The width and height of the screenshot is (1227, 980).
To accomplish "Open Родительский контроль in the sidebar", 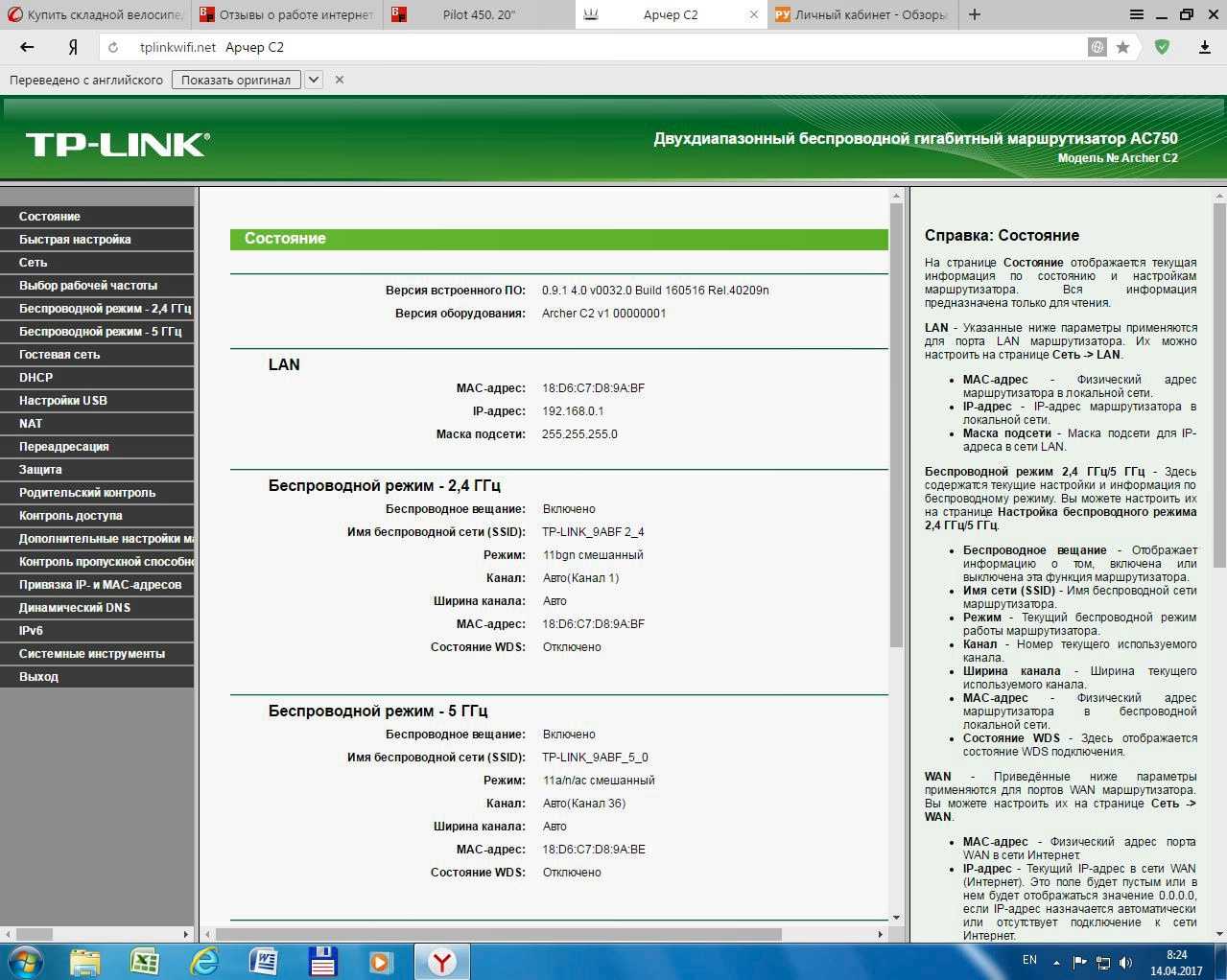I will [97, 493].
